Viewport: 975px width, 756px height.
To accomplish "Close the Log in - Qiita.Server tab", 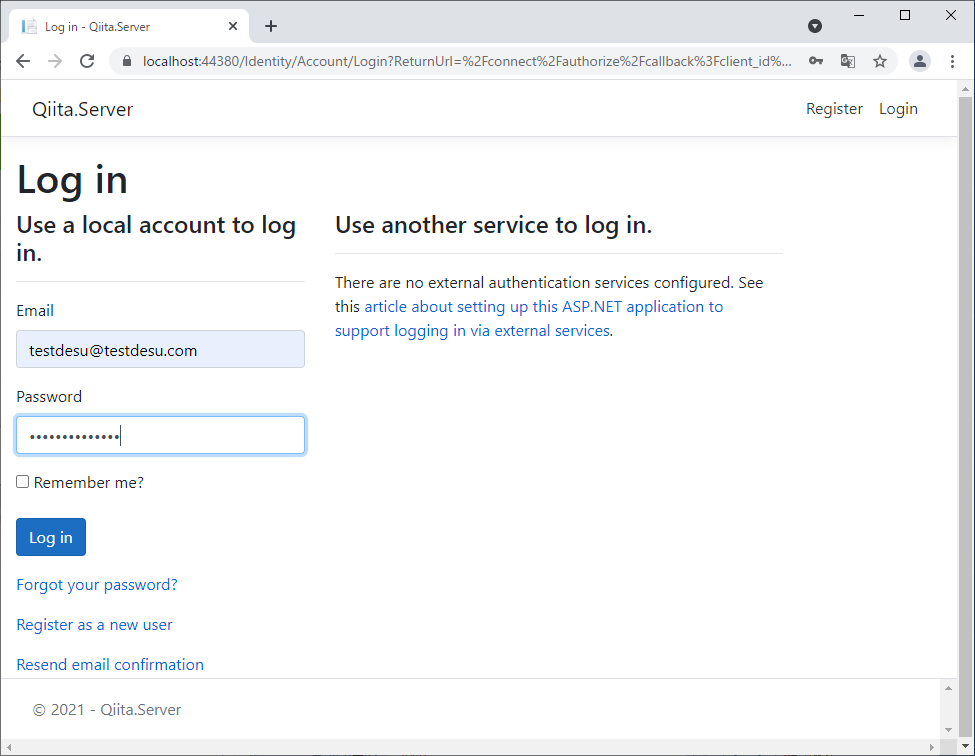I will point(233,26).
